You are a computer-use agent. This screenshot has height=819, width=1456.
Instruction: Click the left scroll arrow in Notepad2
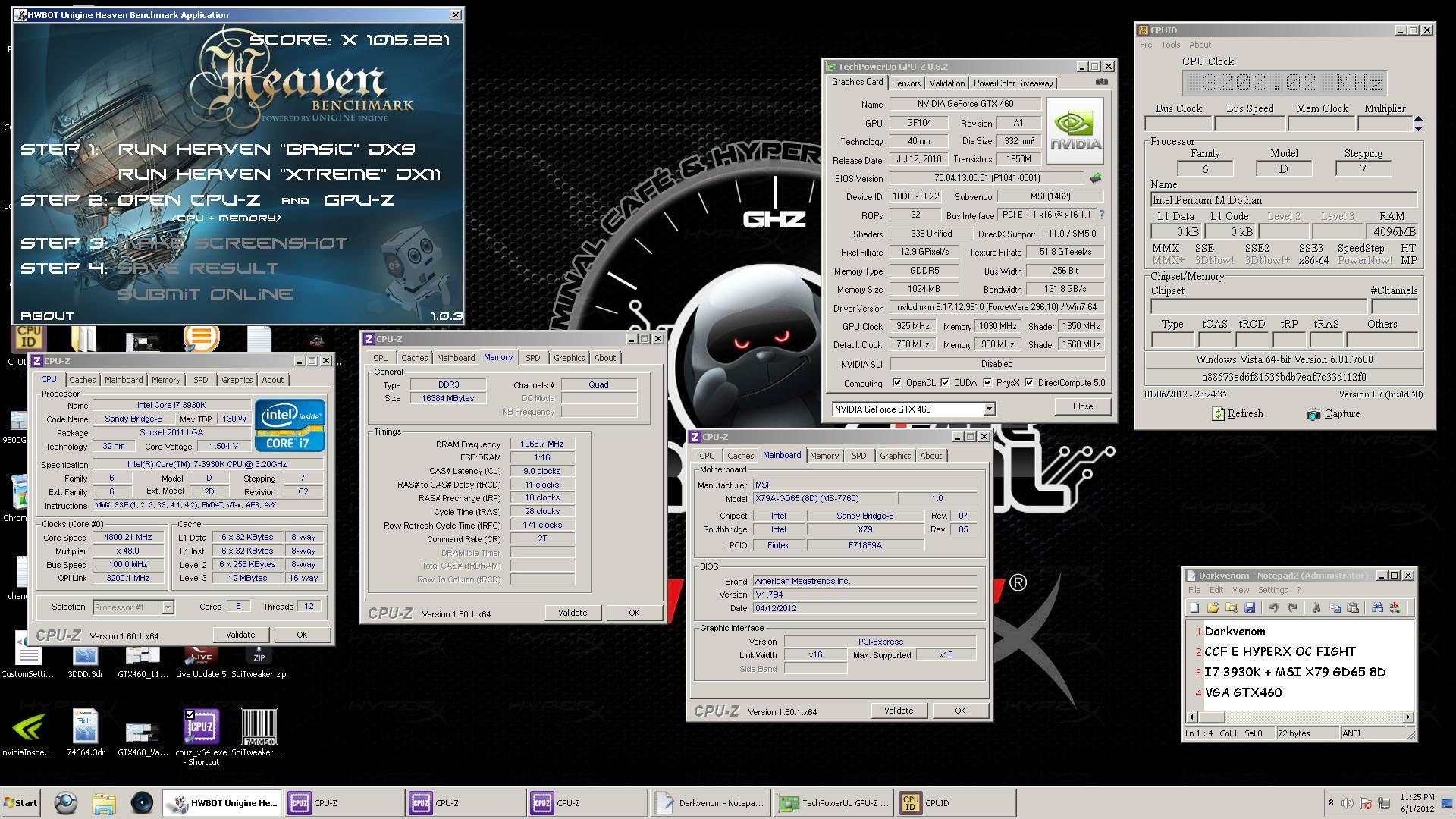click(x=1191, y=717)
